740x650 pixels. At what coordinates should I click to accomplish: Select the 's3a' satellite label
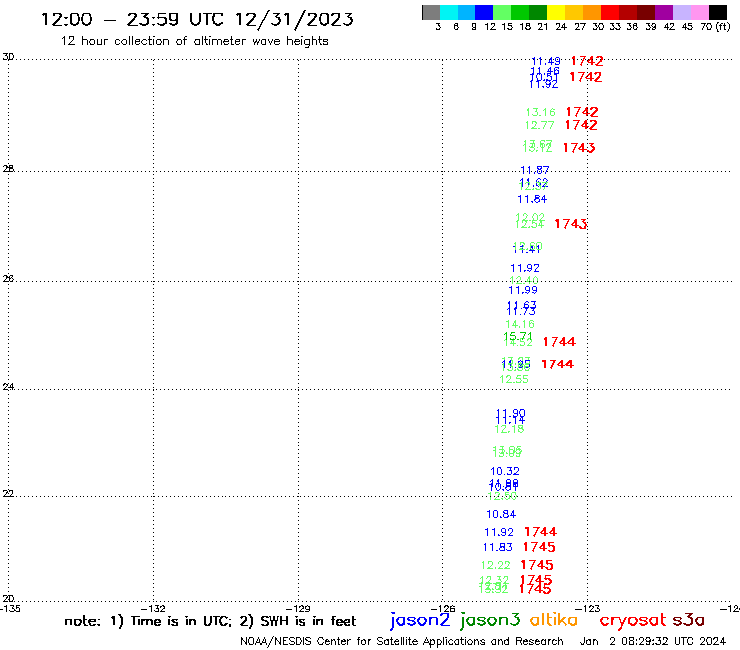[x=688, y=620]
